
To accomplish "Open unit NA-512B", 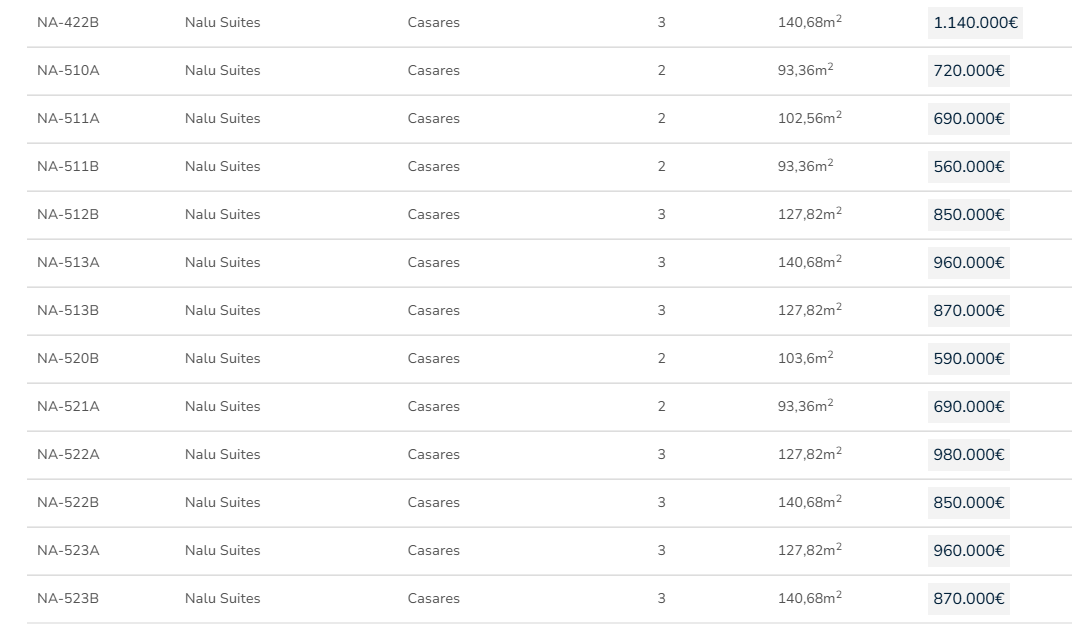I will coord(68,215).
